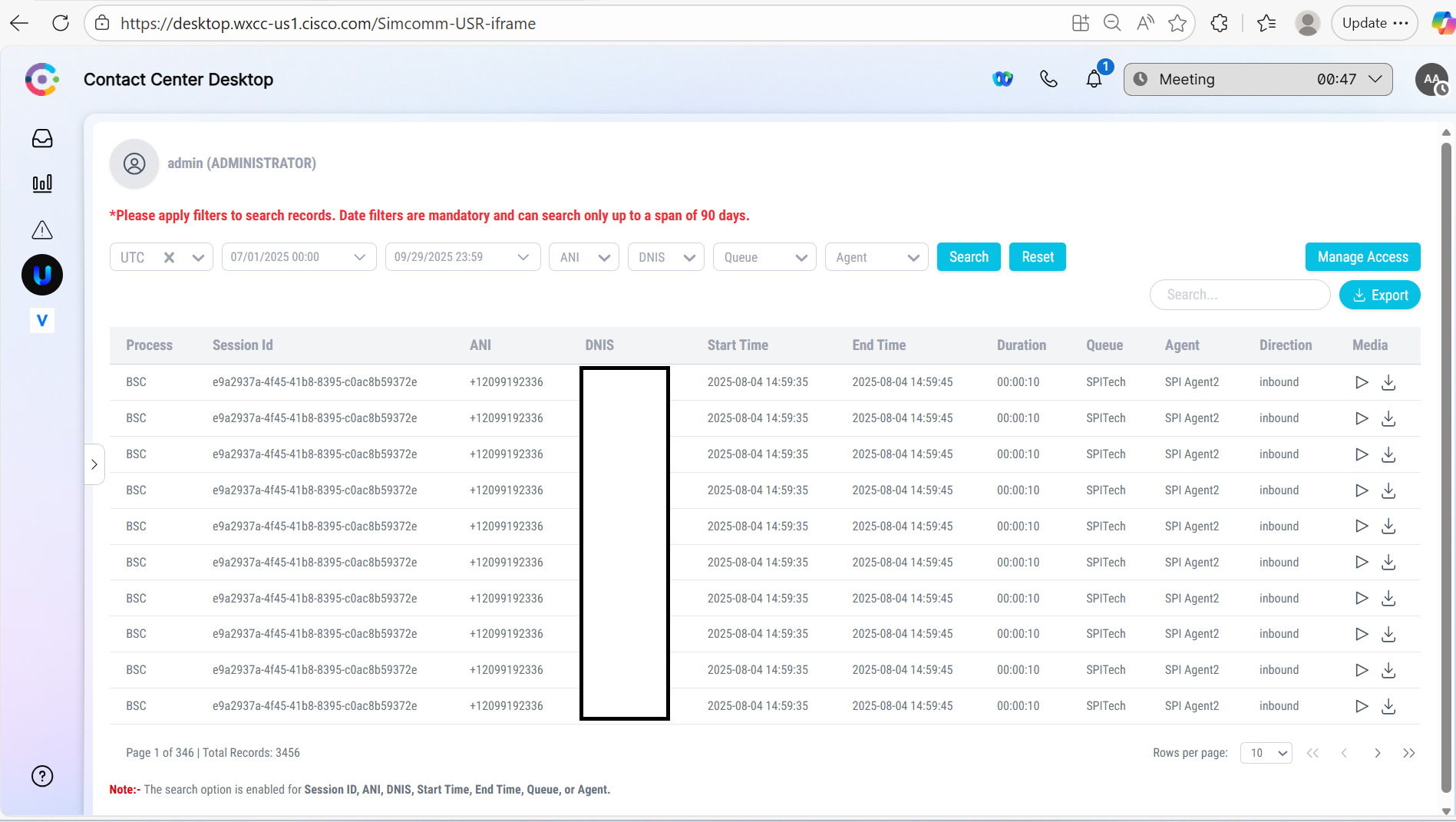Click the Export button

(1379, 295)
